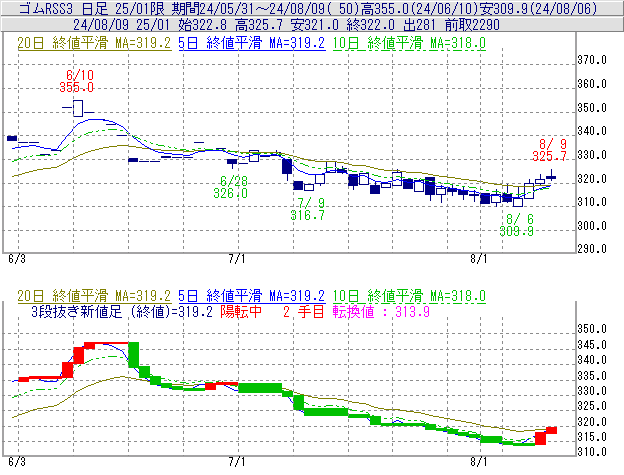Viewport: 624px width, 475px height.
Task: Click the 2 手目 count text
Action: pyautogui.click(x=303, y=311)
